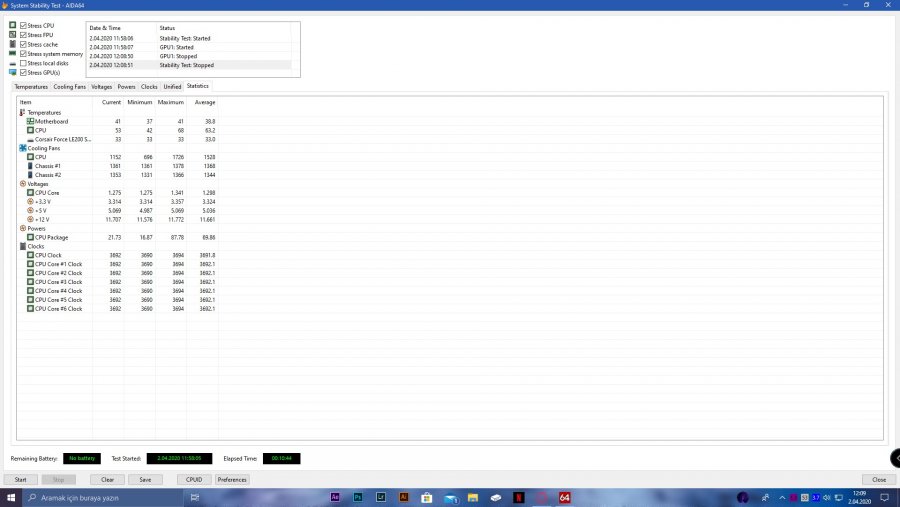Screen dimensions: 900x507
Task: Select the 'GPU1: Stopped' log row
Action: pos(189,56)
